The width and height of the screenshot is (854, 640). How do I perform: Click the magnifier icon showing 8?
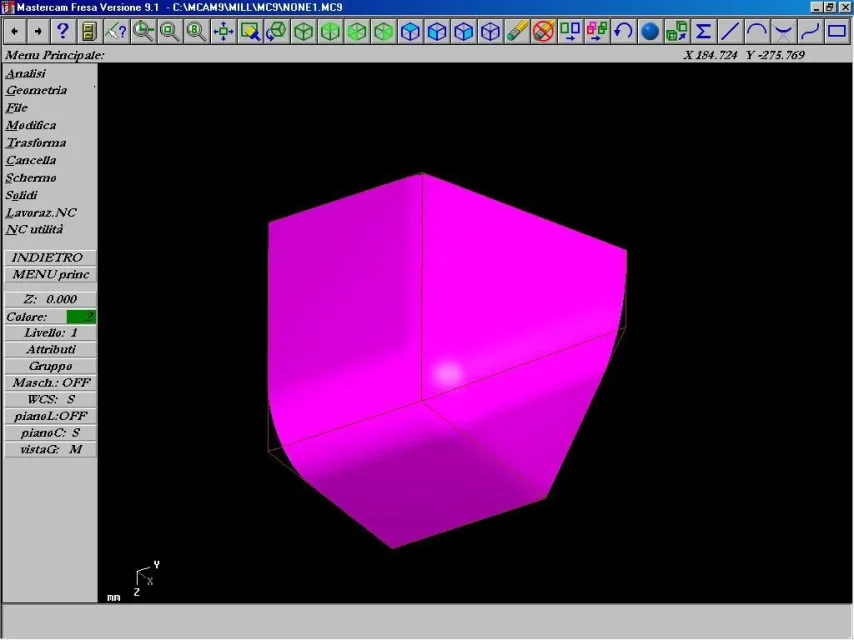pyautogui.click(x=196, y=31)
